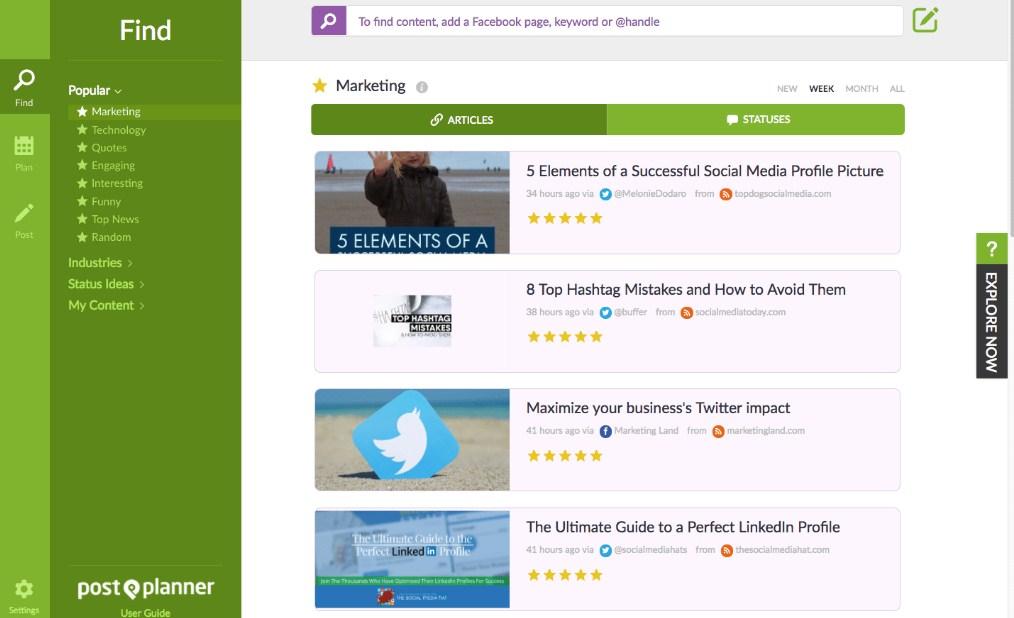
Task: Click the @MelonieDodaro handle link
Action: tap(650, 194)
